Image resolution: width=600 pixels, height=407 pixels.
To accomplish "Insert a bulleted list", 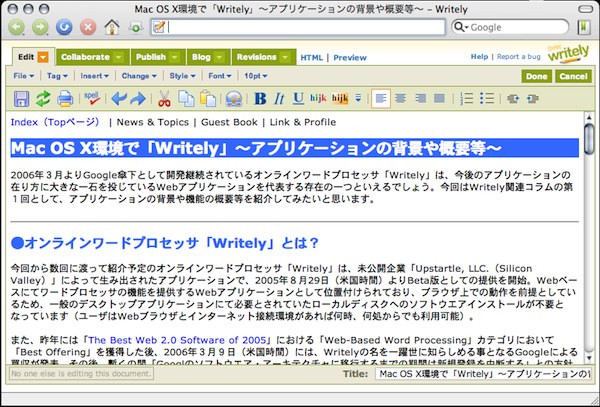I will [487, 99].
